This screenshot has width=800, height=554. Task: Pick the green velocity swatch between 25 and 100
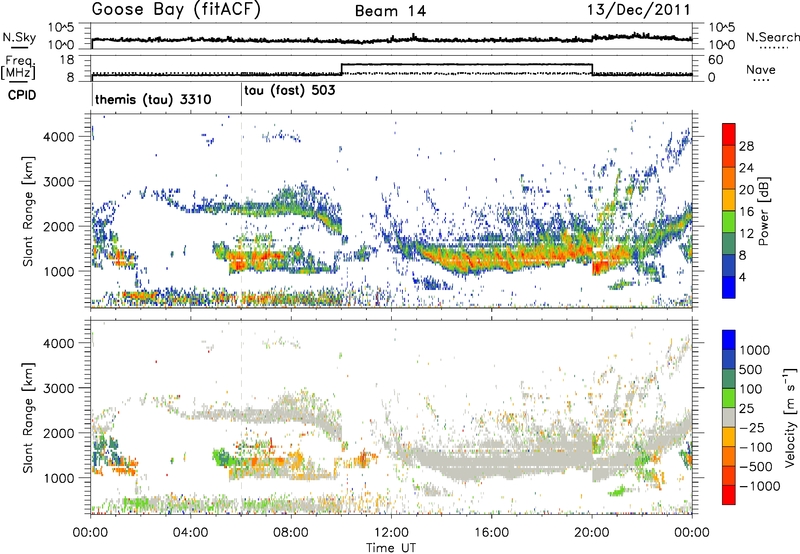coord(729,398)
